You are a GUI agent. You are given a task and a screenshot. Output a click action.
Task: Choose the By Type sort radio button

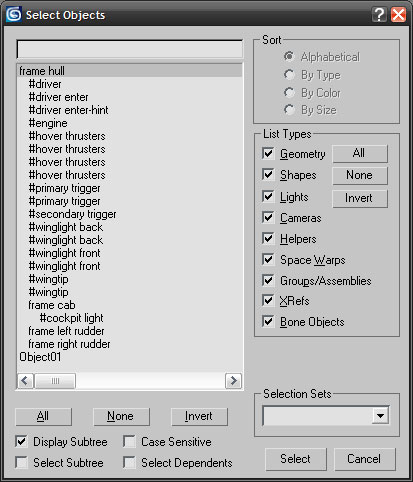click(289, 75)
